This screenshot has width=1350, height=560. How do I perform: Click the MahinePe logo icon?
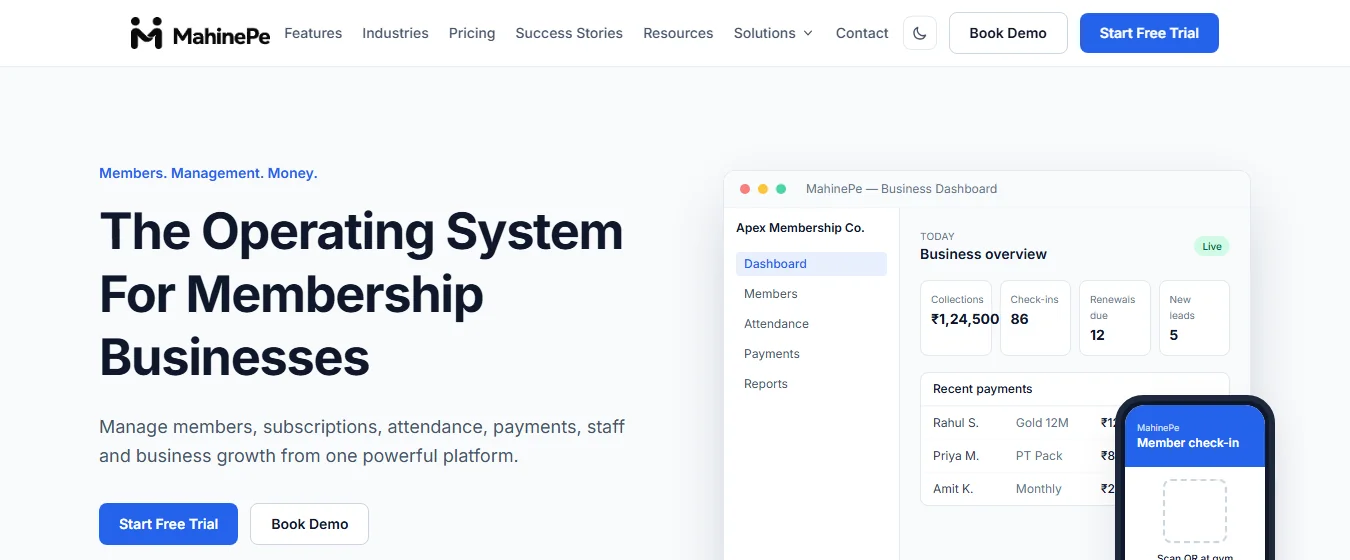click(x=146, y=33)
